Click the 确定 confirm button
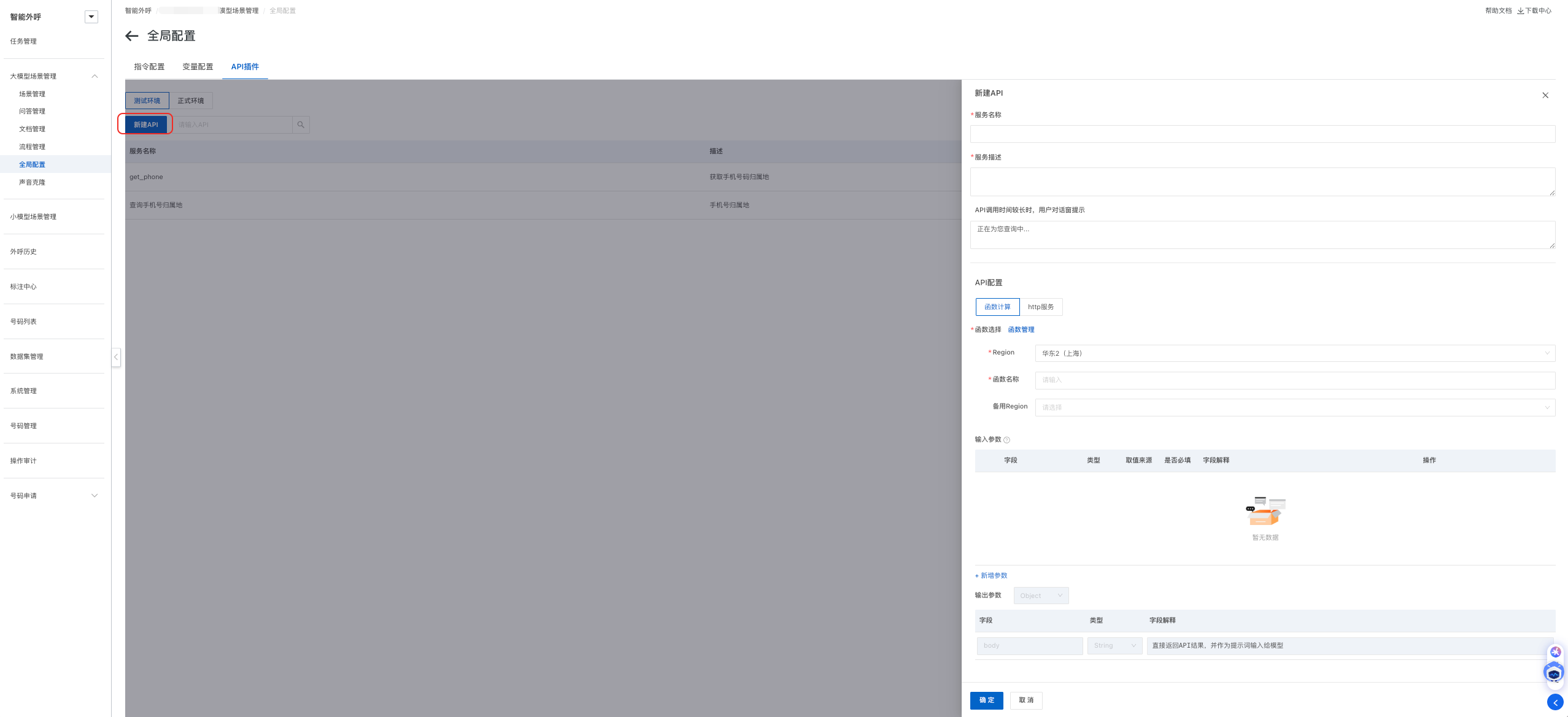Screen dimensions: 1568x717 pyautogui.click(x=987, y=700)
